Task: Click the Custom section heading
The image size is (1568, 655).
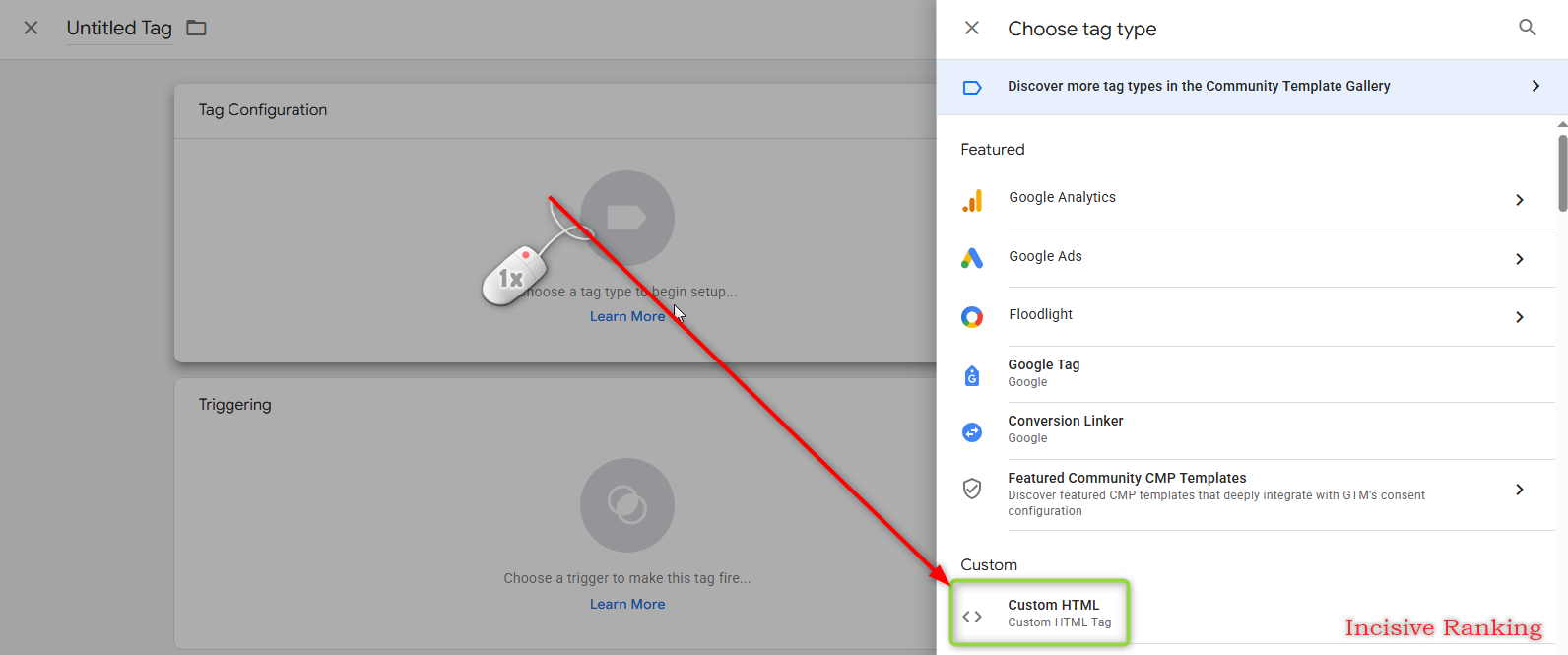Action: (x=989, y=565)
